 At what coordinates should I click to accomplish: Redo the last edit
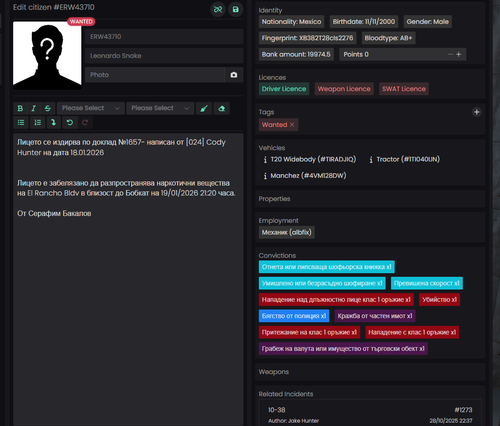pyautogui.click(x=85, y=123)
